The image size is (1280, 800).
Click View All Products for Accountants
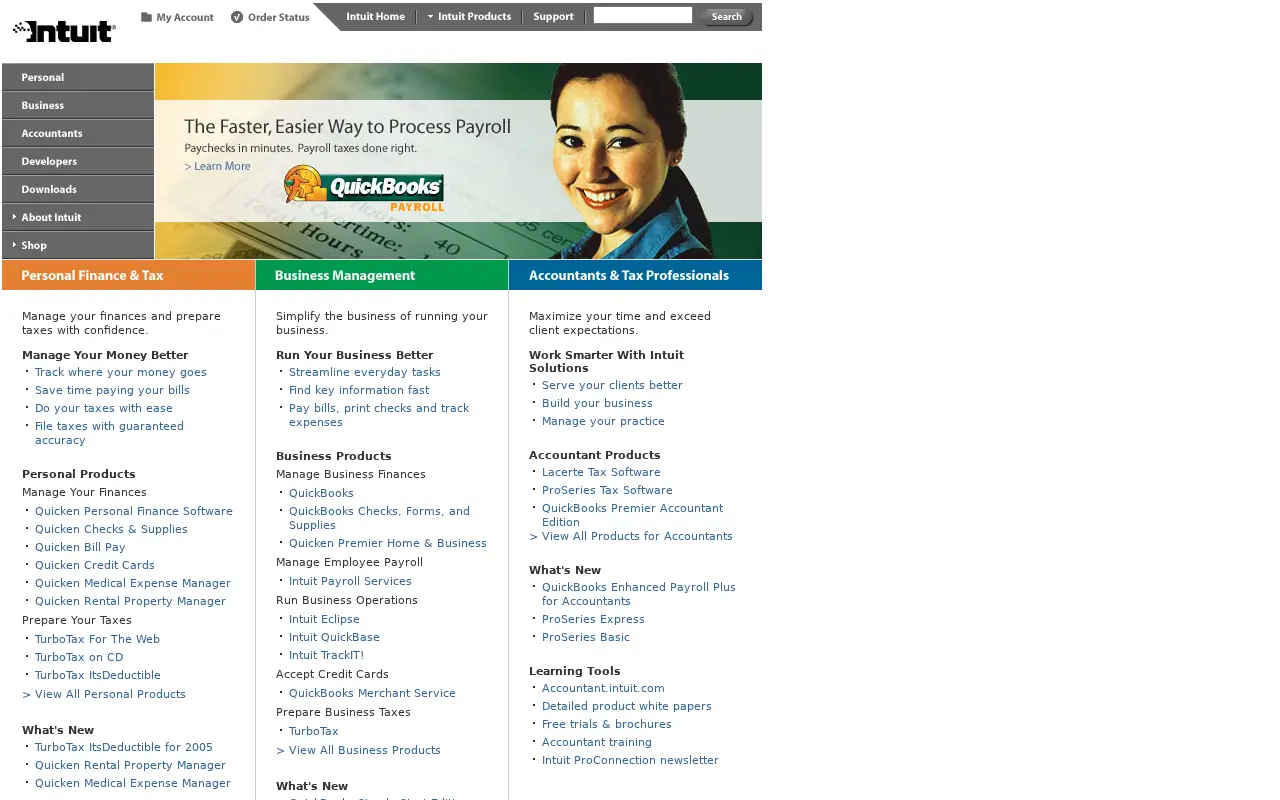pos(631,536)
